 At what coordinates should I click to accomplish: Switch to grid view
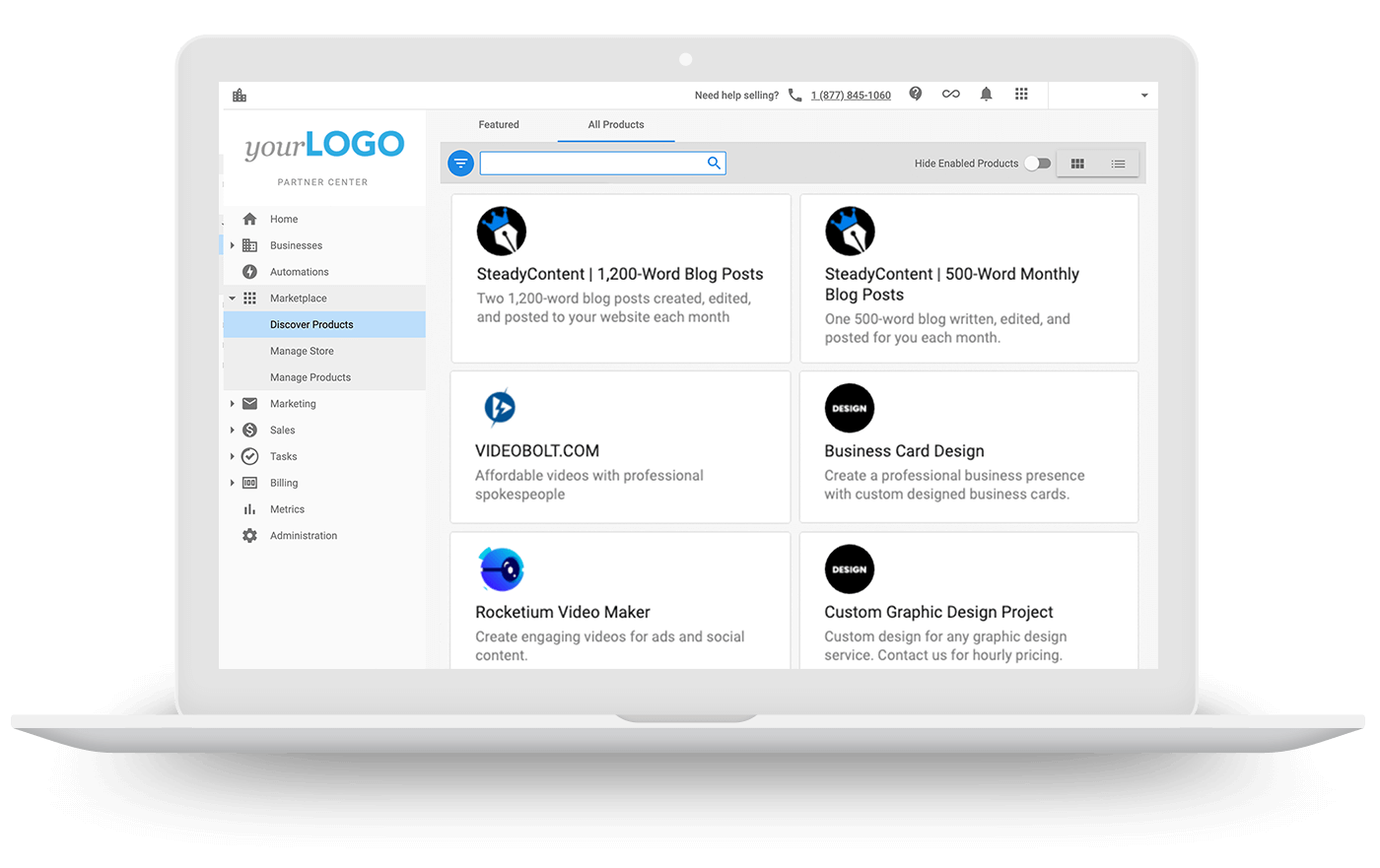pos(1077,164)
